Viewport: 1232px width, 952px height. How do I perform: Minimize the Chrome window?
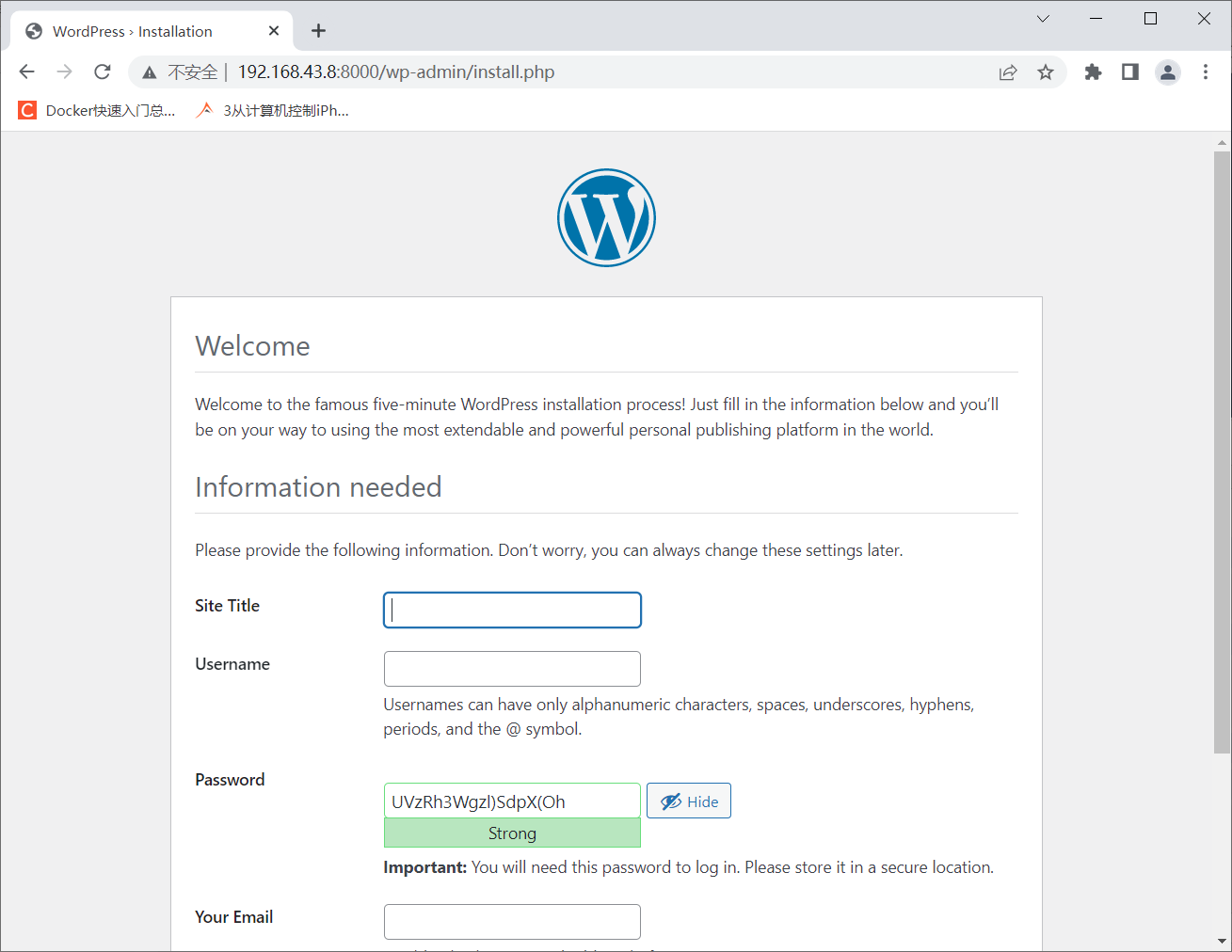point(1096,19)
